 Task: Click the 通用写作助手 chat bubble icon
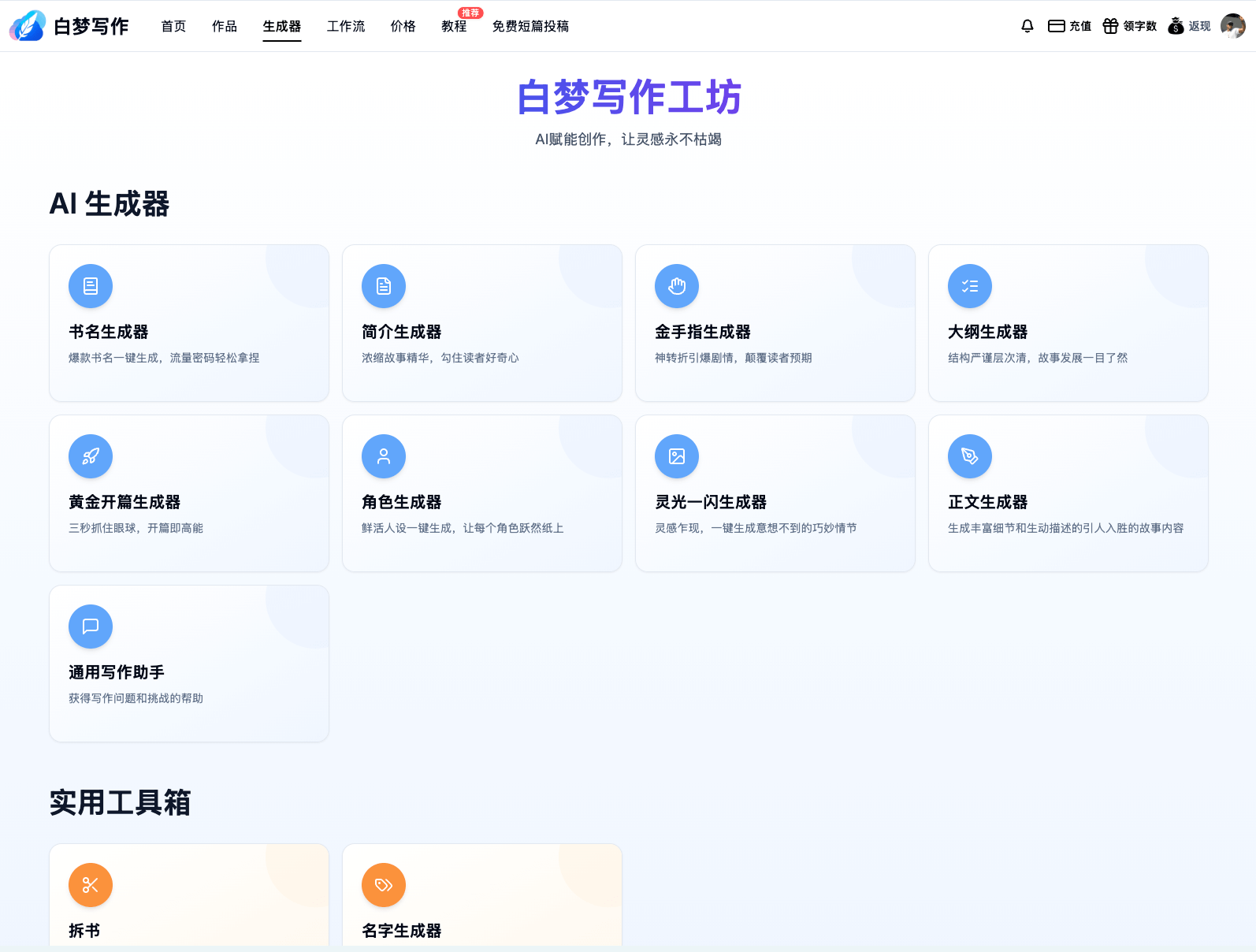pyautogui.click(x=91, y=627)
